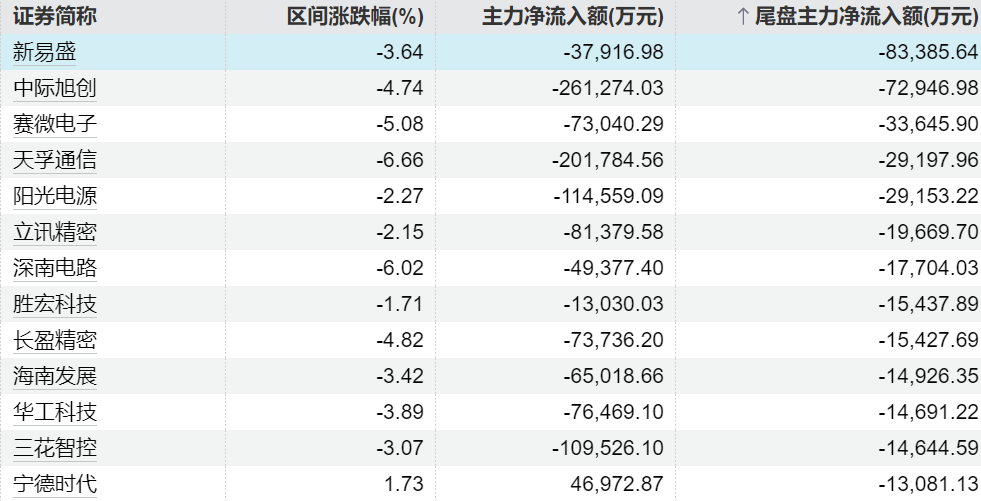Open stock link 海南发展
The image size is (981, 501).
(55, 376)
